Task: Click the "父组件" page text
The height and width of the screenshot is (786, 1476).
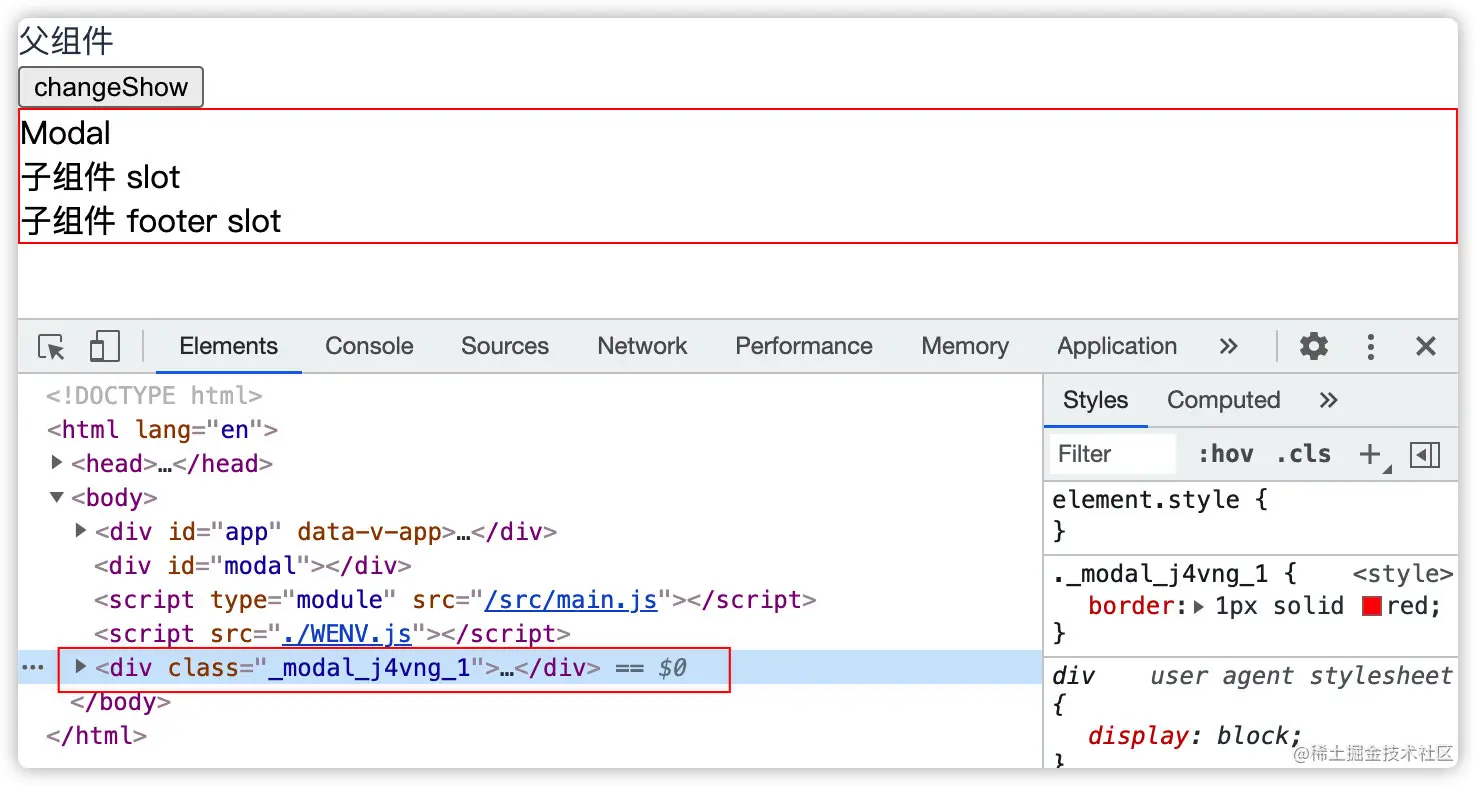Action: tap(66, 42)
